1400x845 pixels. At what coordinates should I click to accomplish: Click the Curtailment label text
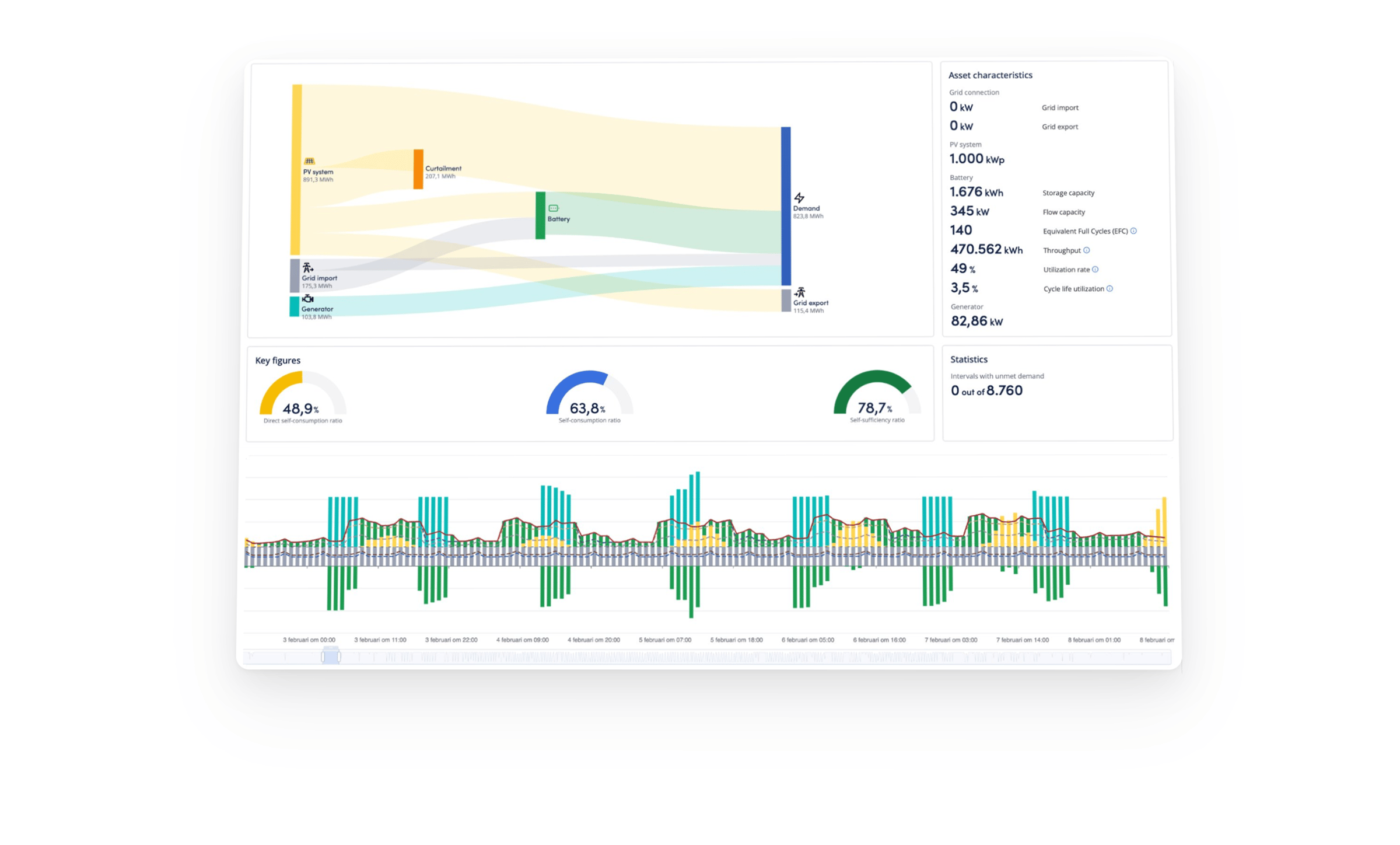(443, 169)
